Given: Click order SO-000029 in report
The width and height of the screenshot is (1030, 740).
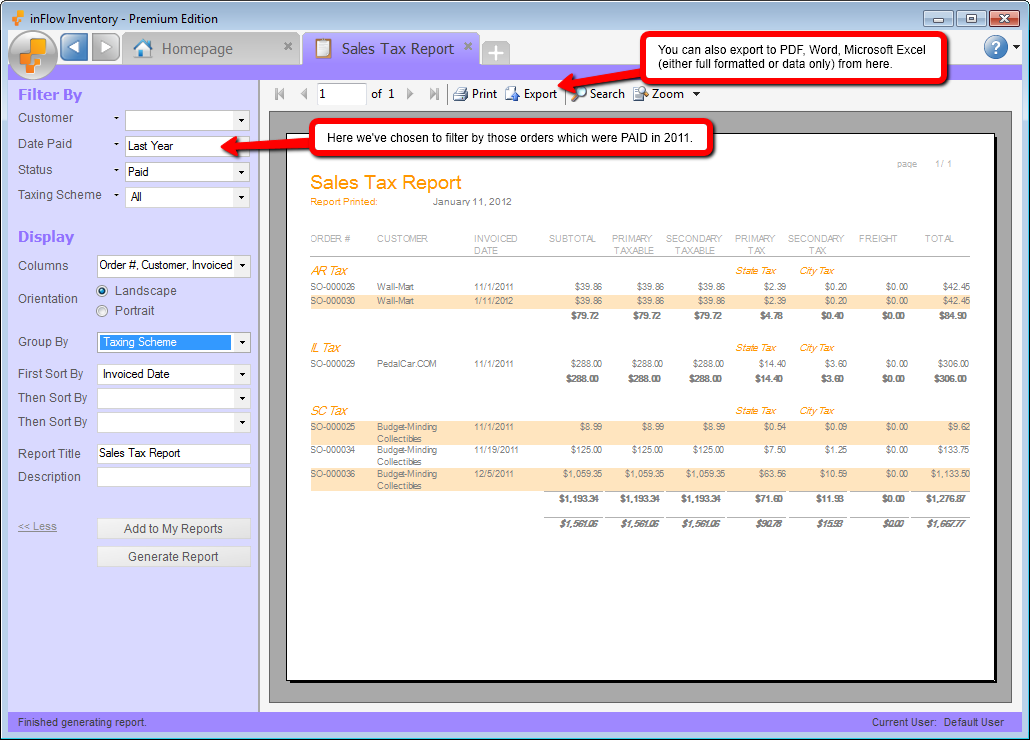Looking at the screenshot, I should pos(332,364).
